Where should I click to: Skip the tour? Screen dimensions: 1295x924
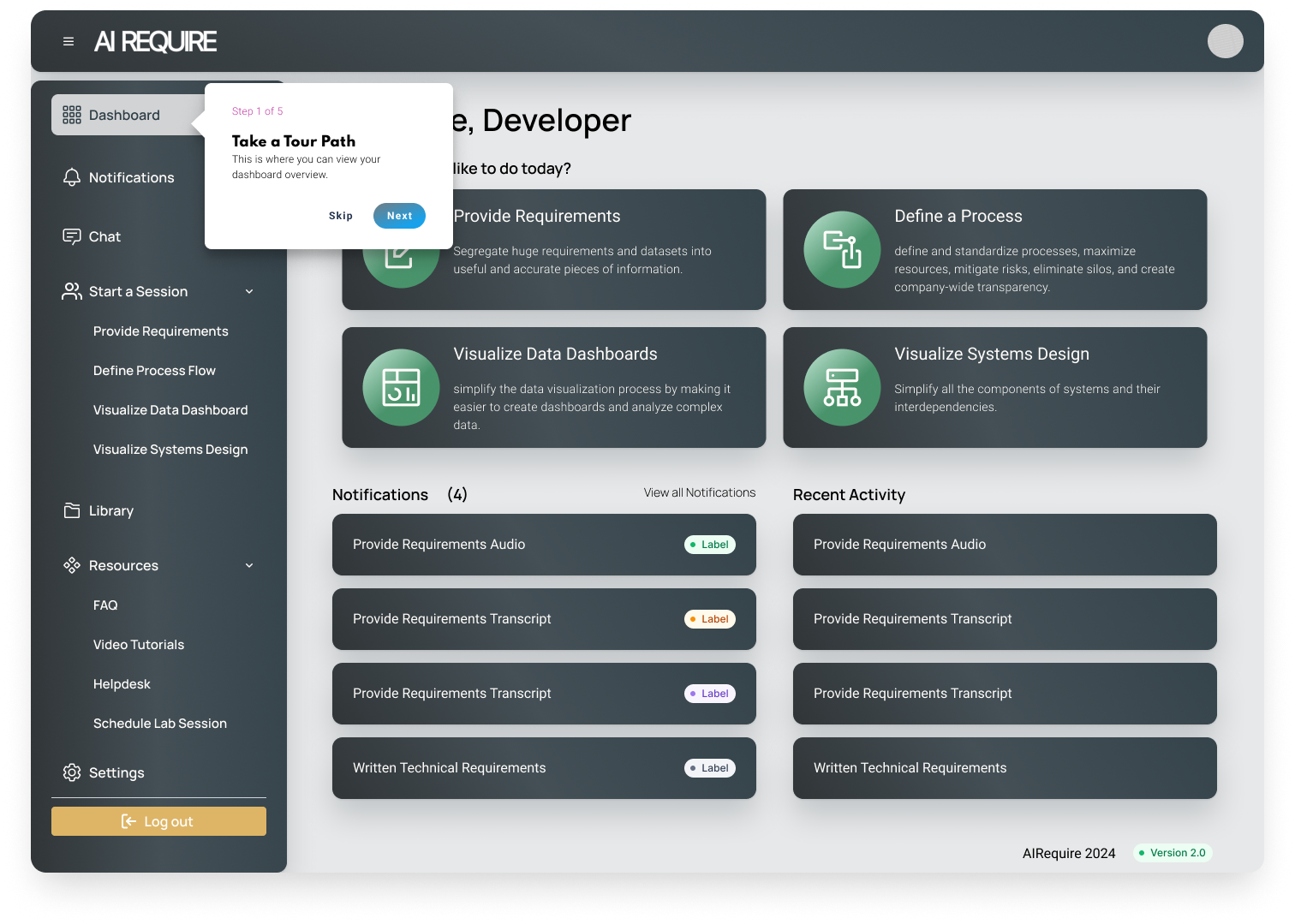click(341, 216)
